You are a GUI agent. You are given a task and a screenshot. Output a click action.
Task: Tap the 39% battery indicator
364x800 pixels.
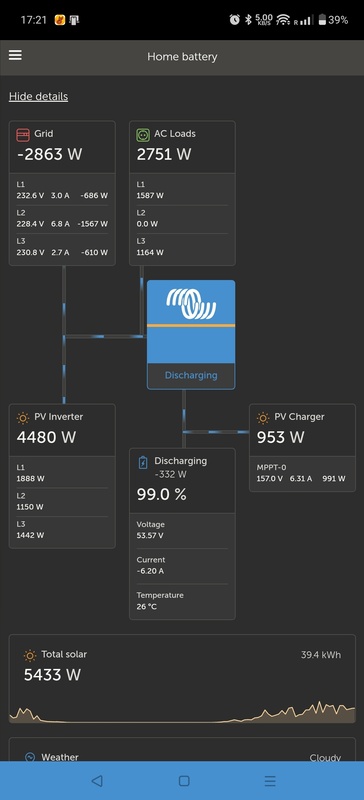pyautogui.click(x=333, y=20)
